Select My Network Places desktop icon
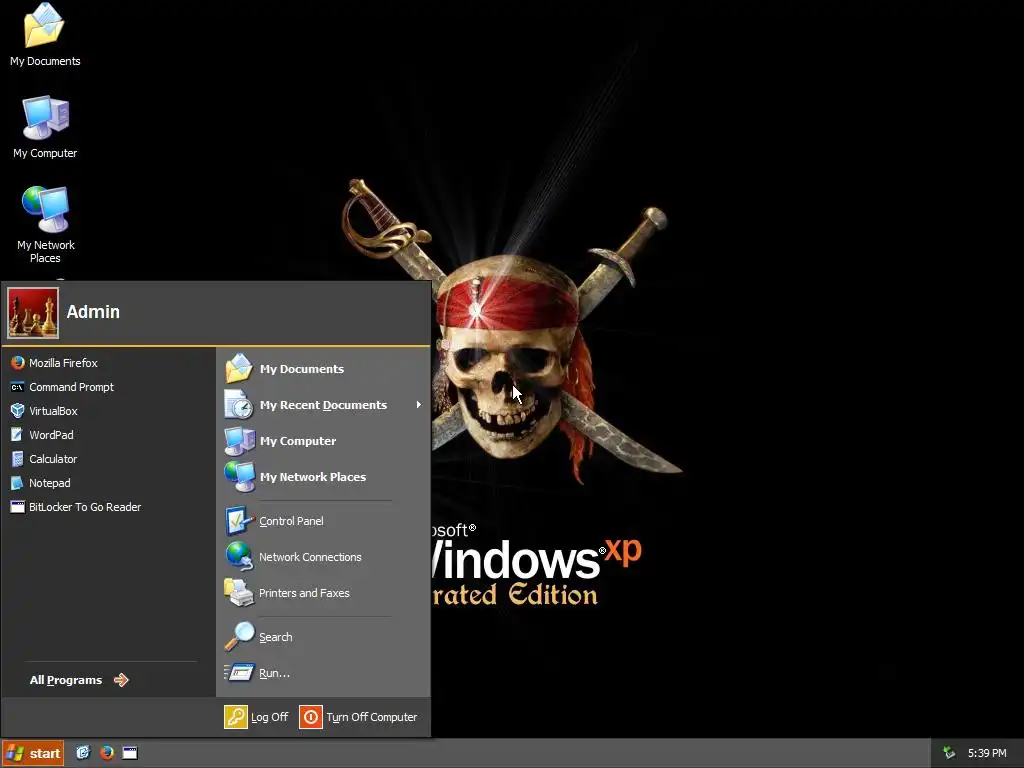The image size is (1024, 768). (x=46, y=224)
